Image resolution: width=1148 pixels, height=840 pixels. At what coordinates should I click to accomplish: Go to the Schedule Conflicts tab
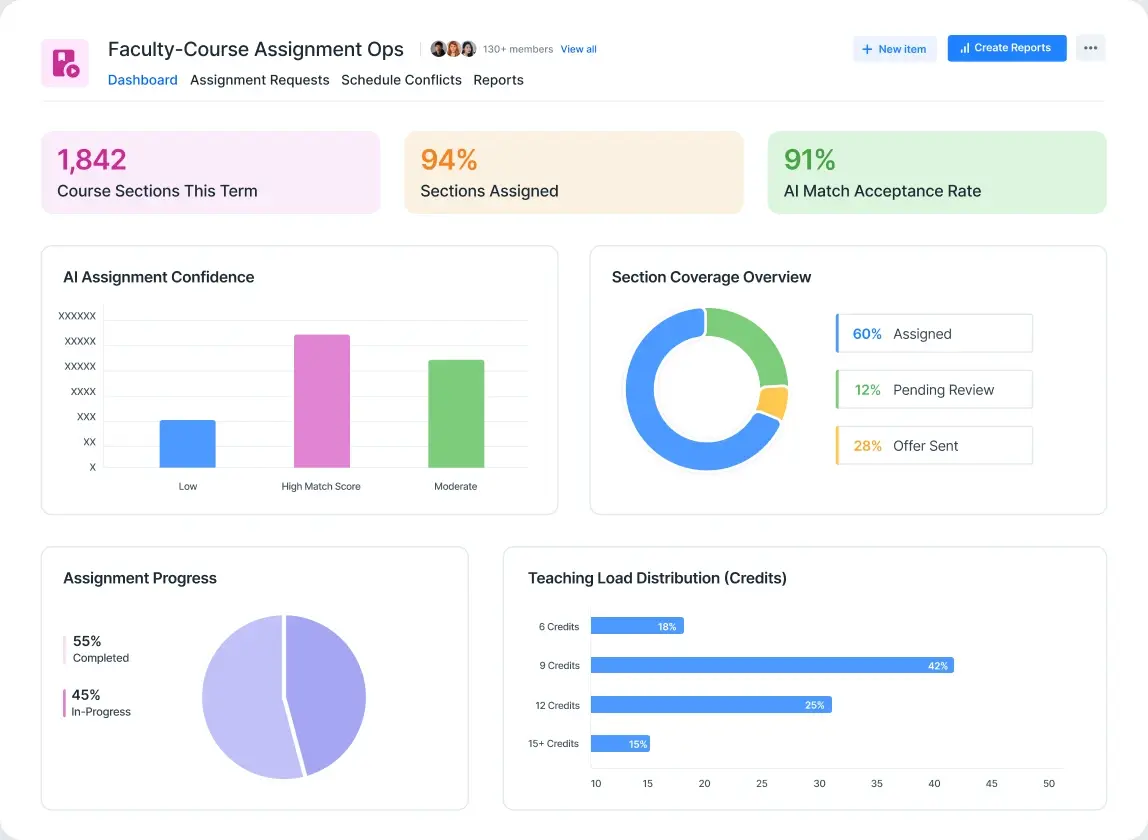(x=401, y=80)
